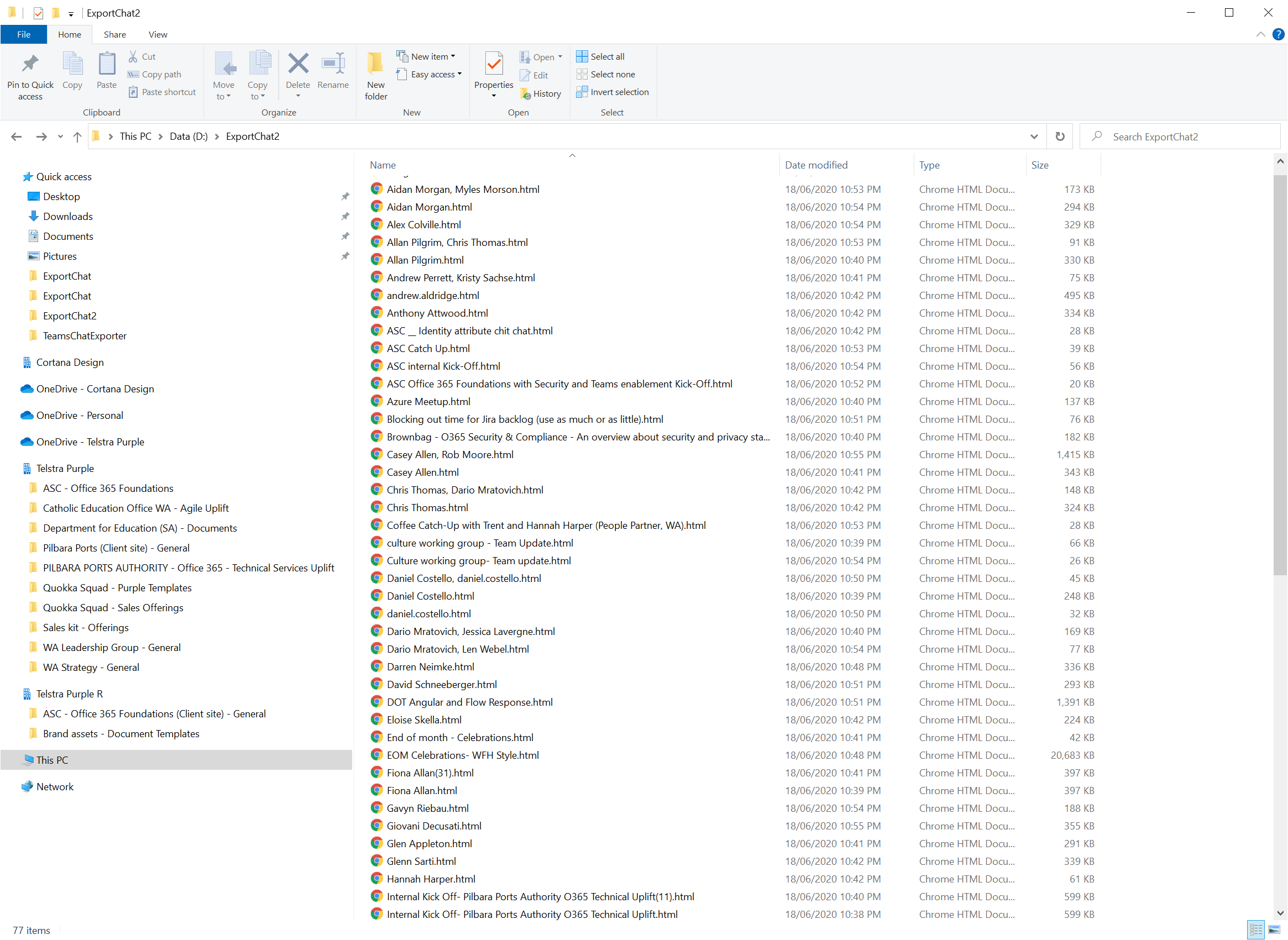Viewport: 1288px width, 940px height.
Task: Open Properties from the ribbon
Action: tap(494, 64)
